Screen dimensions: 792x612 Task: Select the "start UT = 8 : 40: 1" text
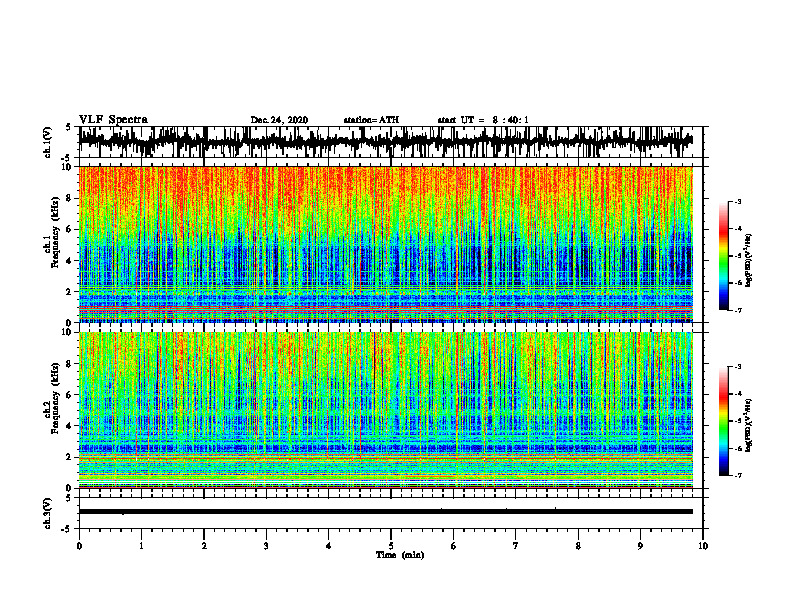[483, 120]
